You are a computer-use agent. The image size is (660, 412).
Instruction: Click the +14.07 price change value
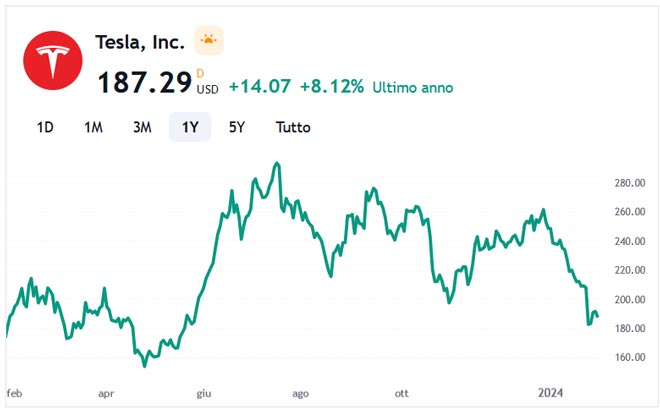(259, 87)
